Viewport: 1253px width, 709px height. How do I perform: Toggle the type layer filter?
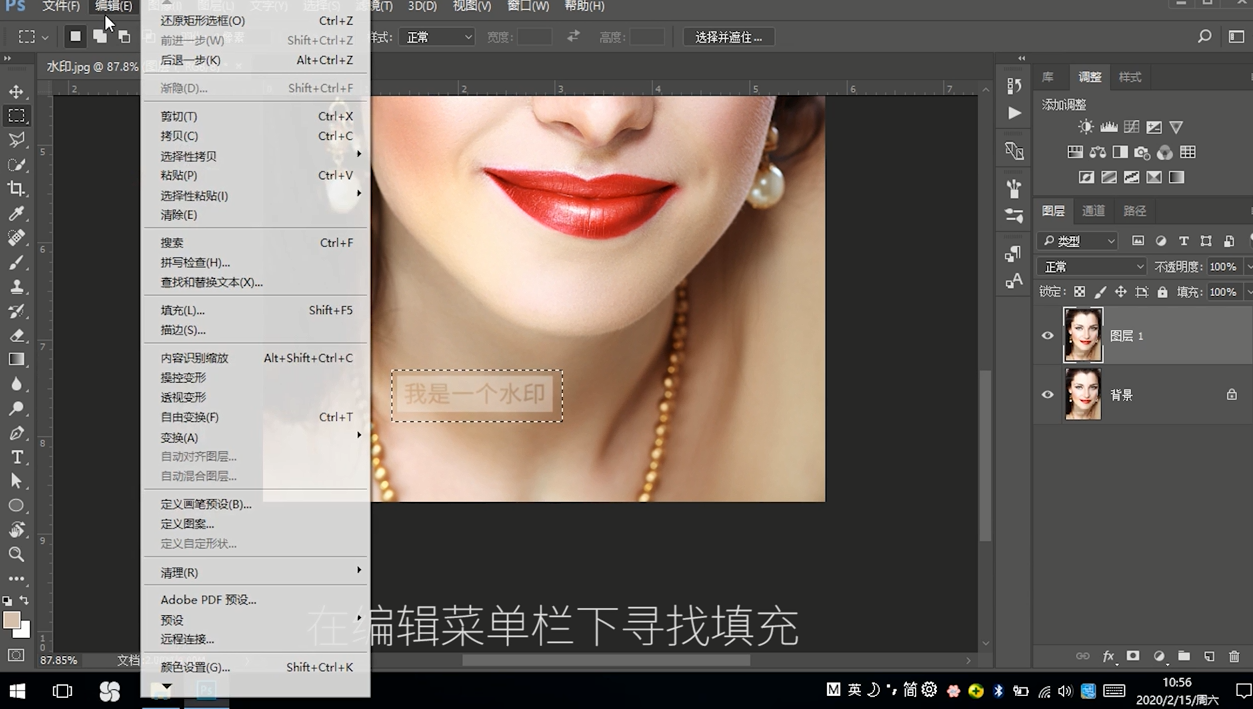click(1183, 241)
